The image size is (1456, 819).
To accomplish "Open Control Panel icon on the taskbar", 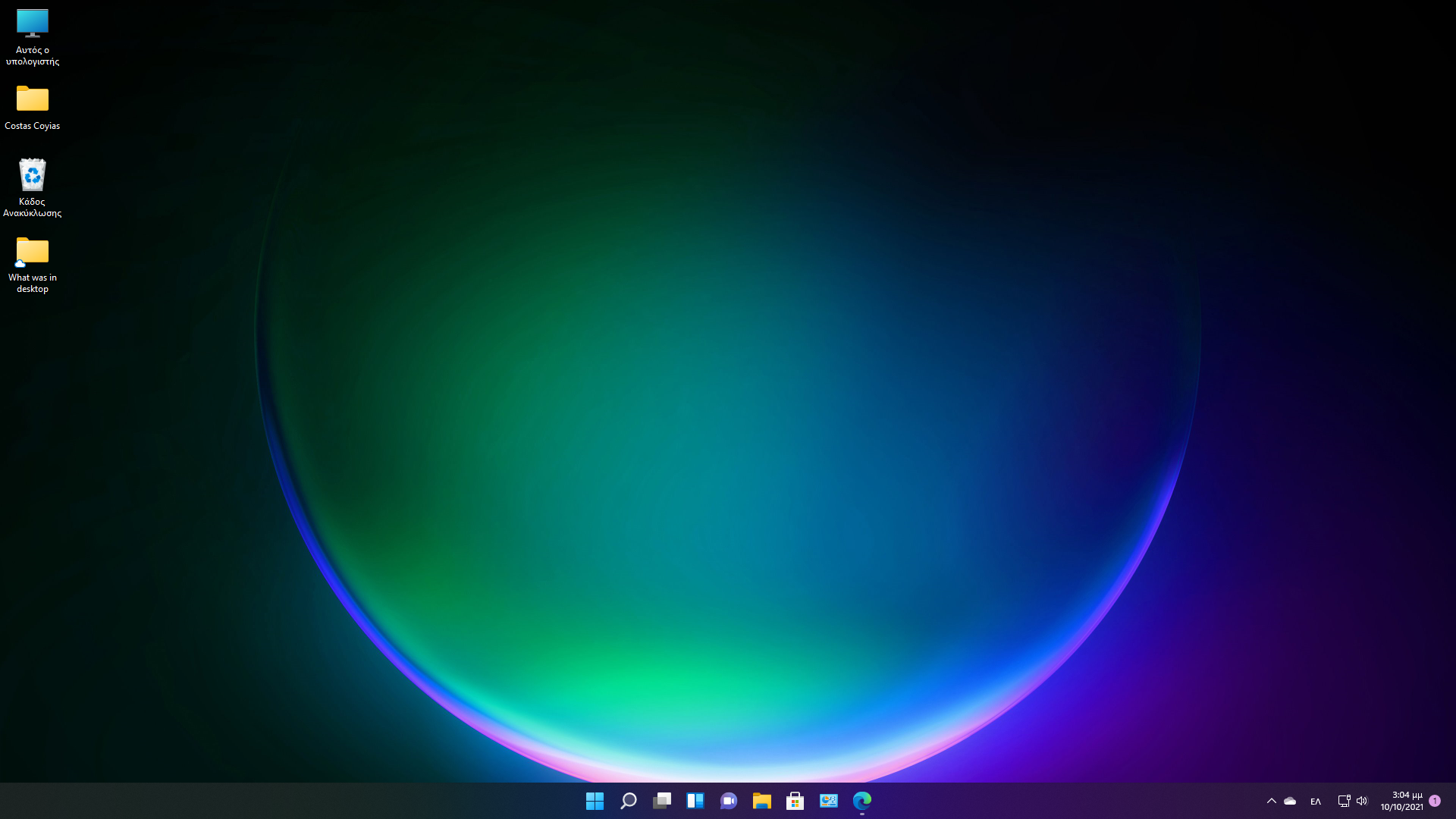I will (x=828, y=801).
